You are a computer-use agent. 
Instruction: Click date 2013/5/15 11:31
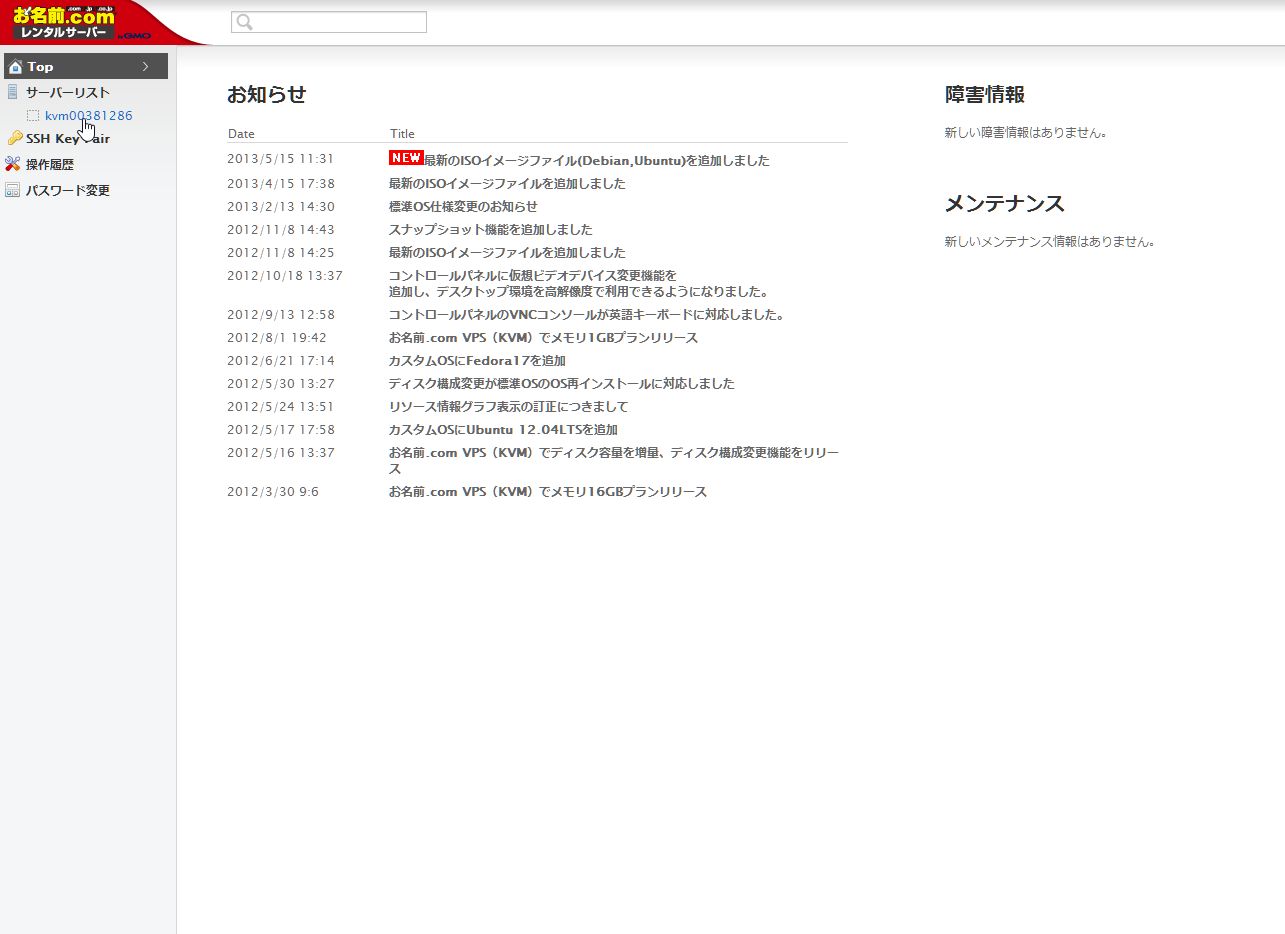click(x=280, y=159)
